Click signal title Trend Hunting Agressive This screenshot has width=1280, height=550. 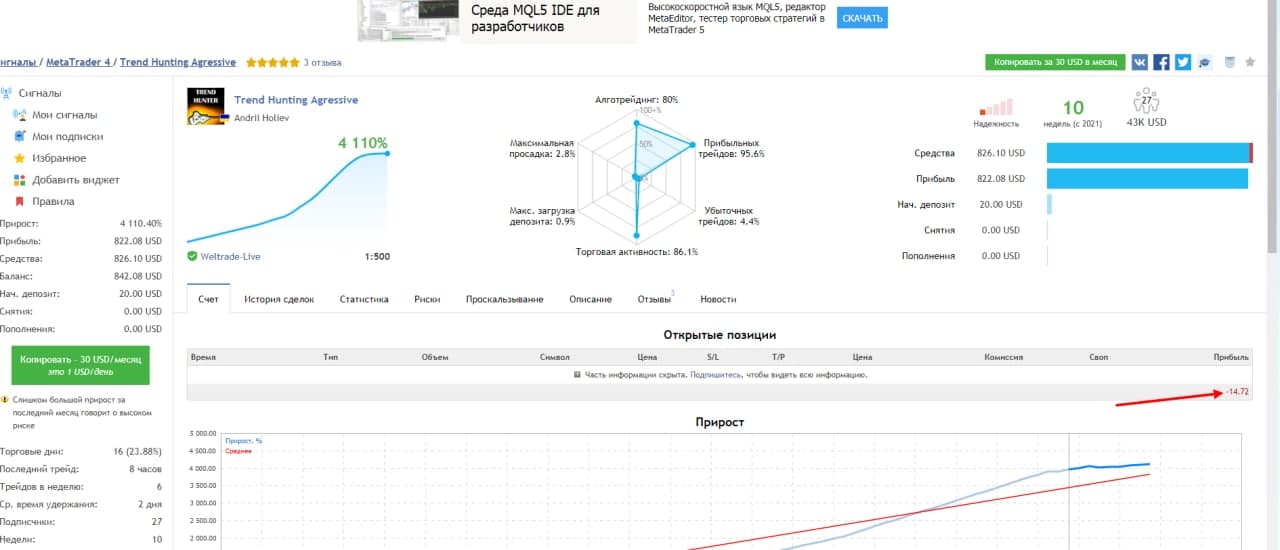[296, 100]
